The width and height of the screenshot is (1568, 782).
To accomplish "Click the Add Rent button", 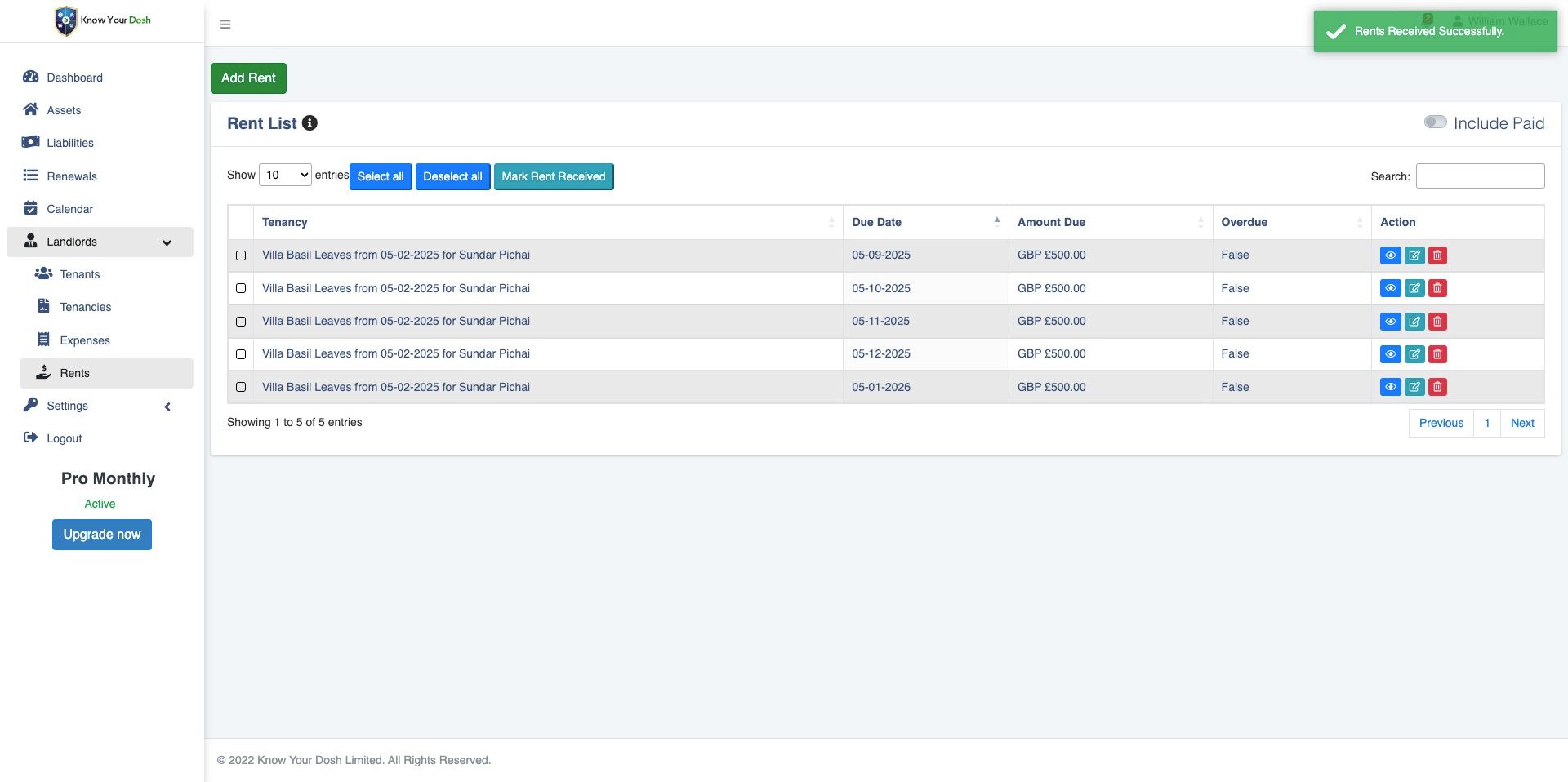I will pos(248,78).
